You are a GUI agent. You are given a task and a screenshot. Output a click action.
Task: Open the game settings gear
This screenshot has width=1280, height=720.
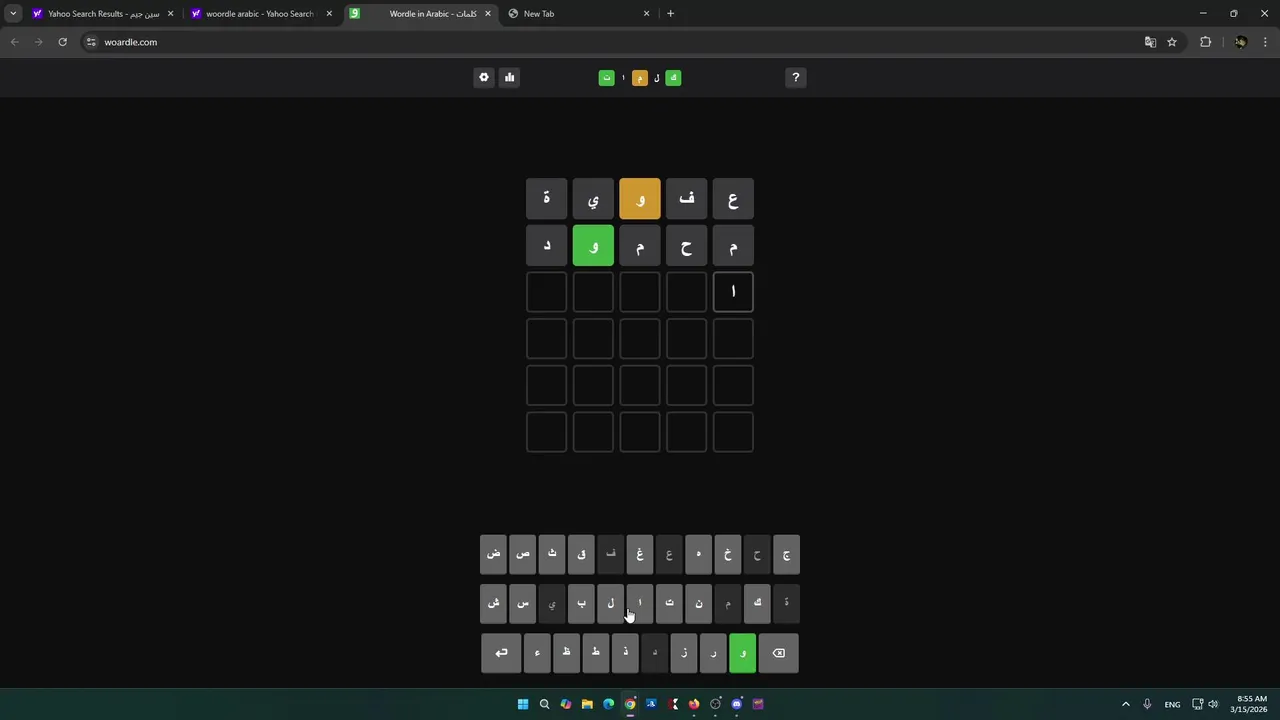point(484,77)
